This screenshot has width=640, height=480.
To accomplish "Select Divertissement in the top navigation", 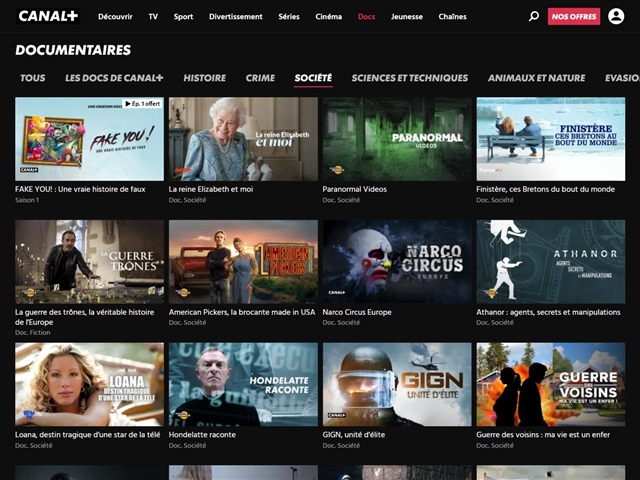I will [x=236, y=17].
